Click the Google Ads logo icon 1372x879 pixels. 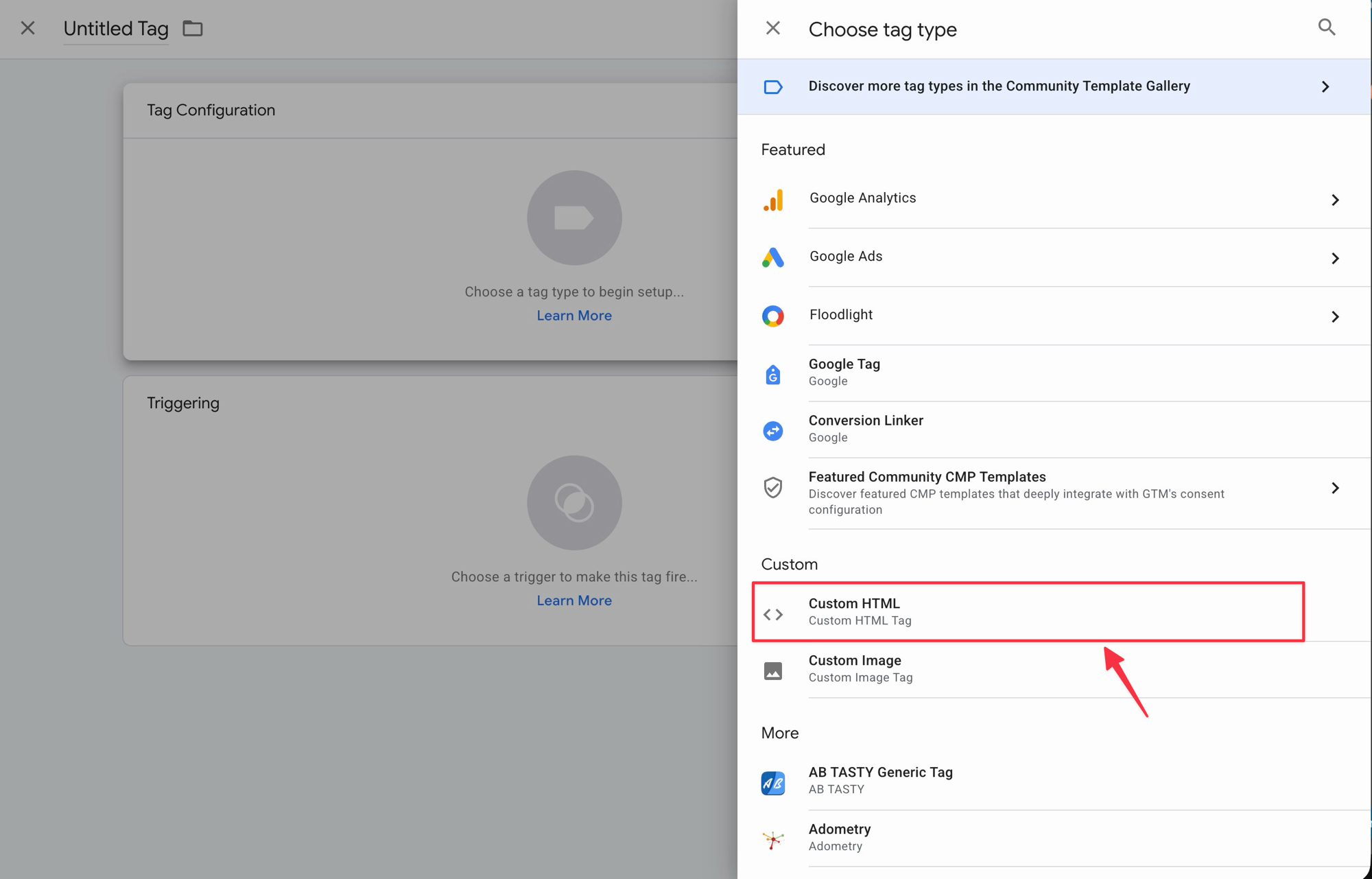[x=773, y=258]
